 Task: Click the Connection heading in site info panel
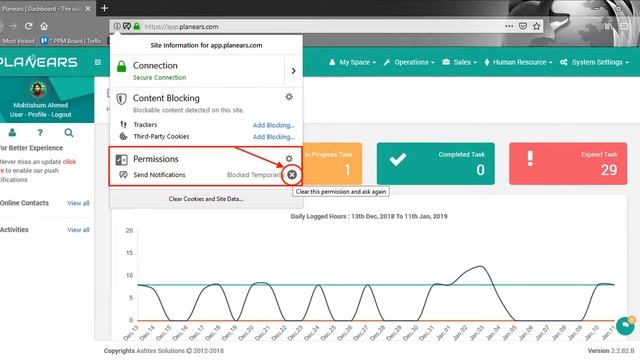(155, 65)
